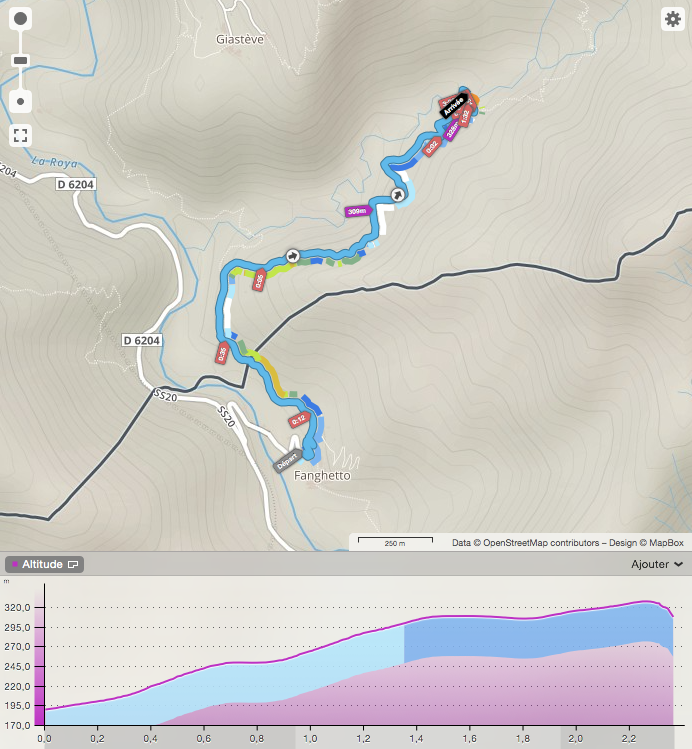
Task: Click the Fanghetto village label
Action: click(x=322, y=476)
